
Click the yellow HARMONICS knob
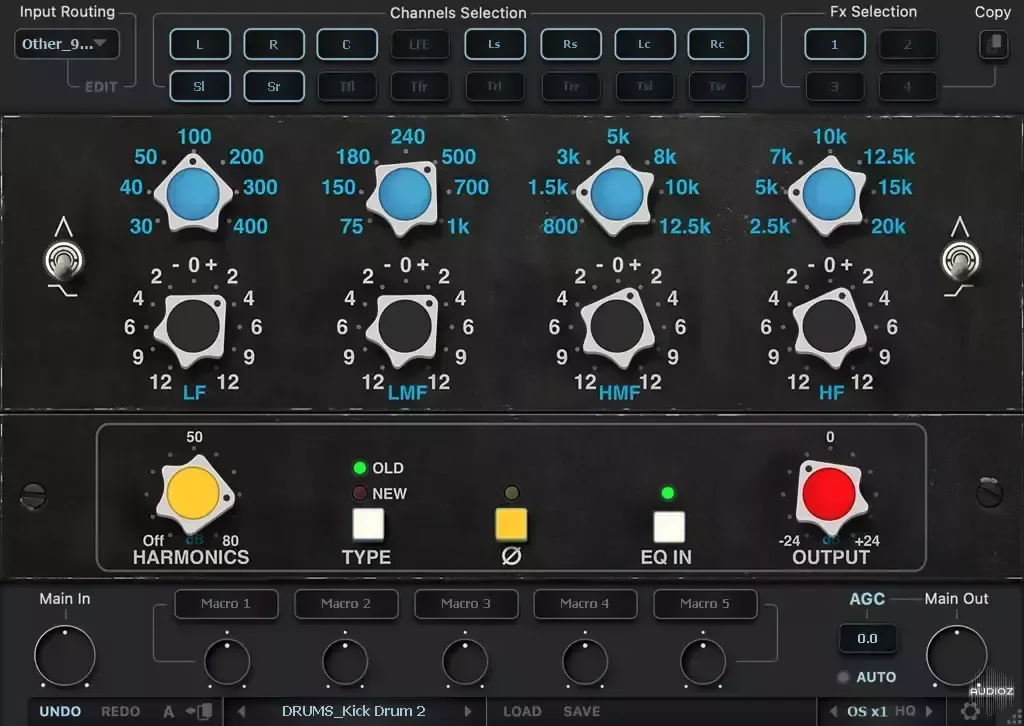click(193, 494)
